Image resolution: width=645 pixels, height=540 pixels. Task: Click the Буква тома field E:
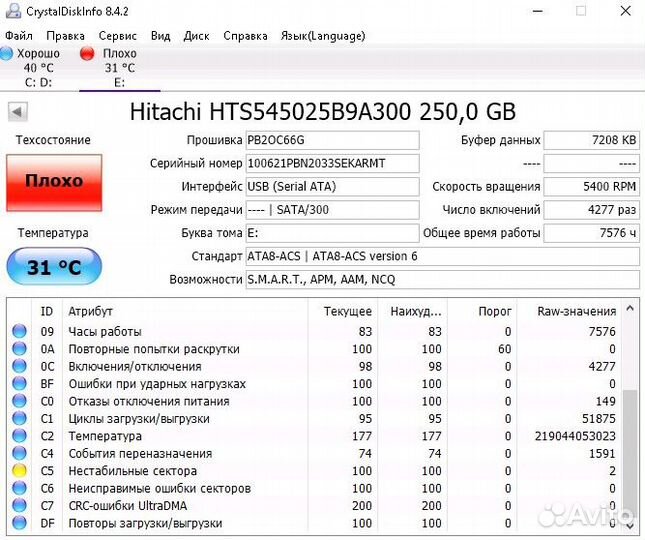coord(332,233)
